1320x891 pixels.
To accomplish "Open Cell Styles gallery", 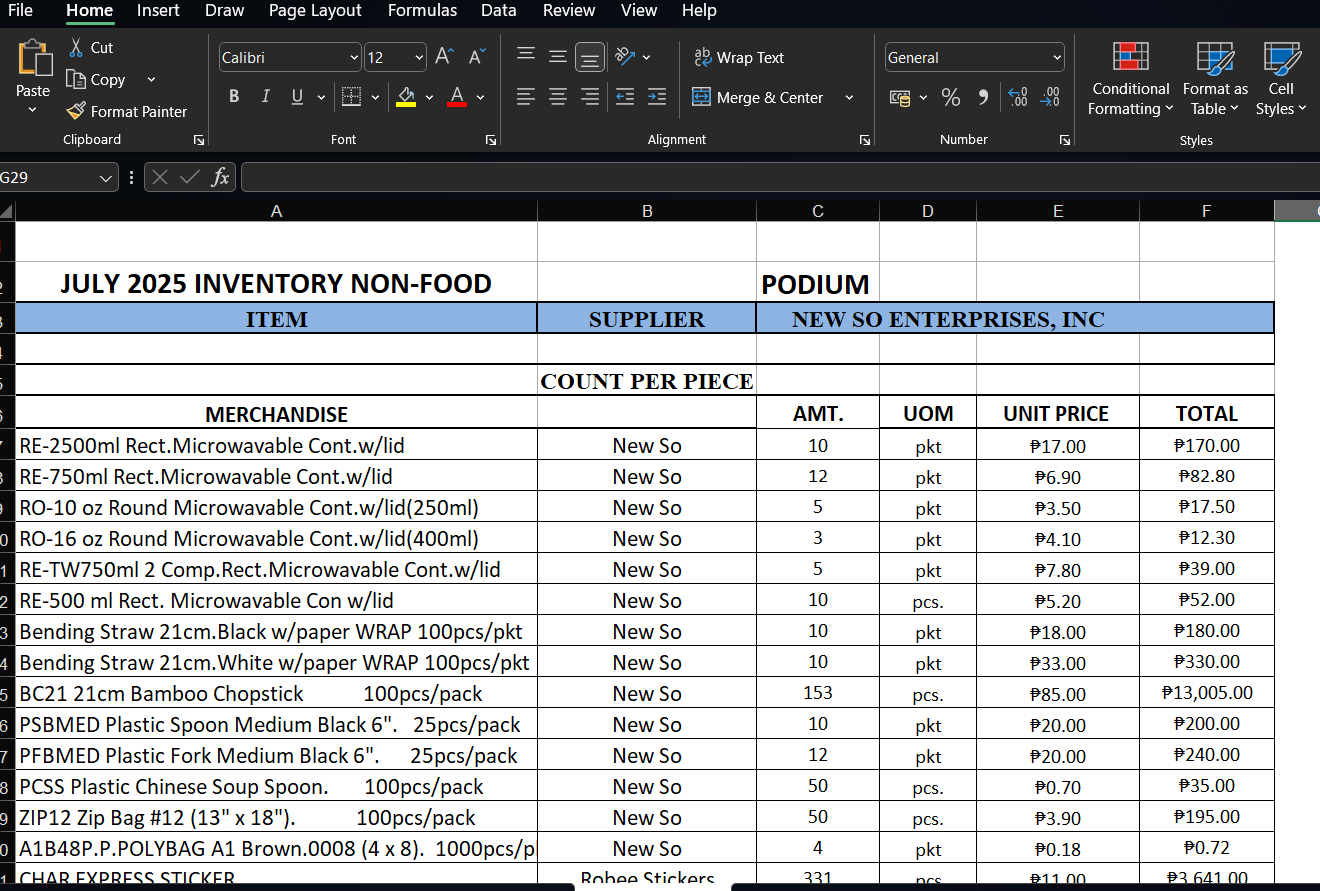I will [1281, 79].
